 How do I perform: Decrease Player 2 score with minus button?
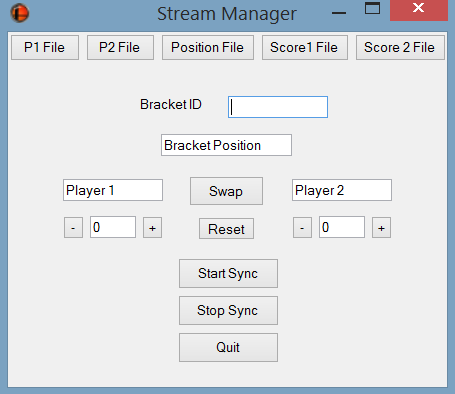pyautogui.click(x=302, y=228)
